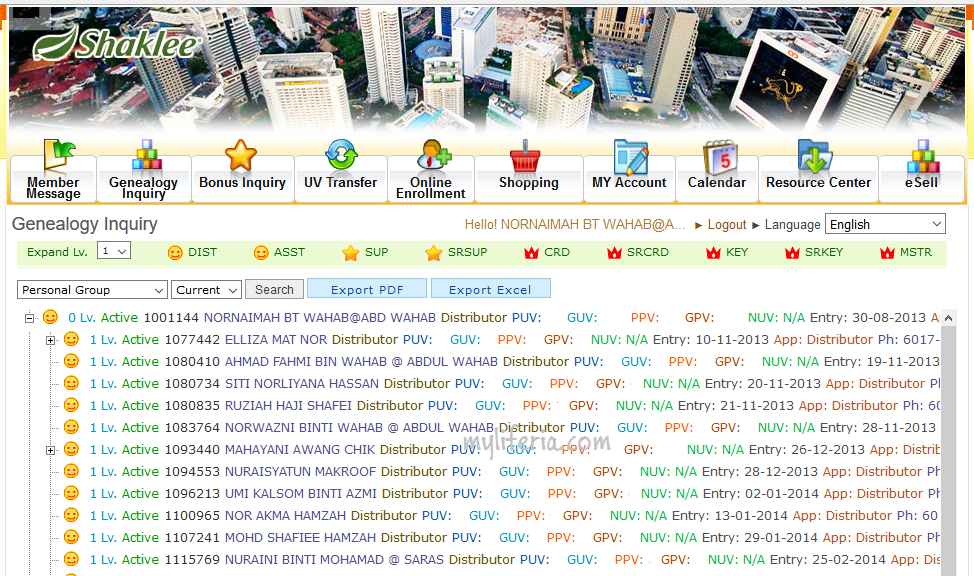This screenshot has width=974, height=576.
Task: Open the Current period dropdown
Action: click(x=206, y=290)
